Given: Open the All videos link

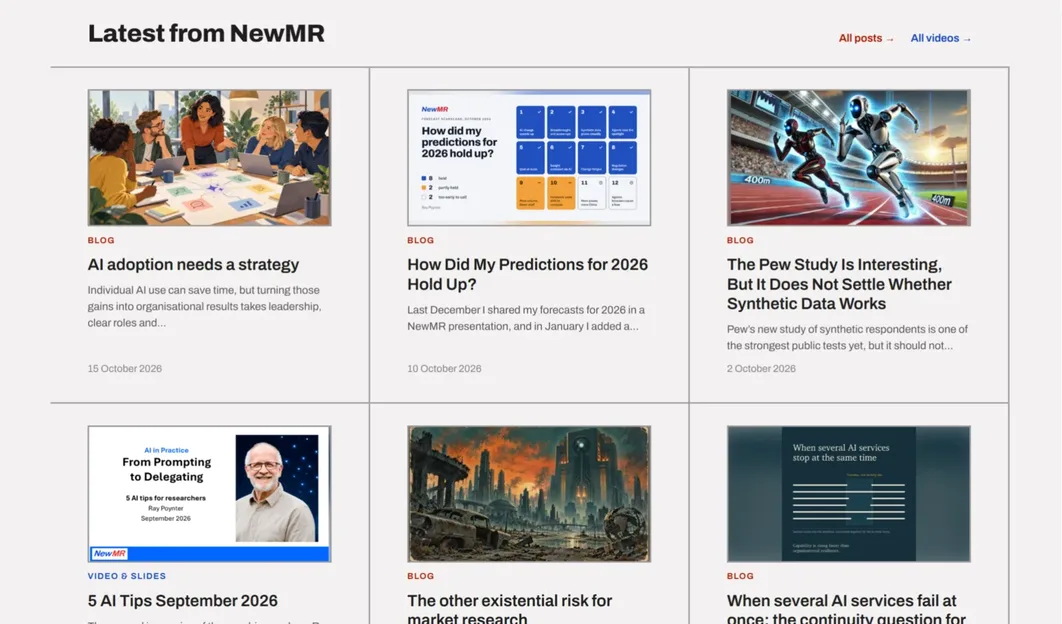Looking at the screenshot, I should click(x=940, y=39).
